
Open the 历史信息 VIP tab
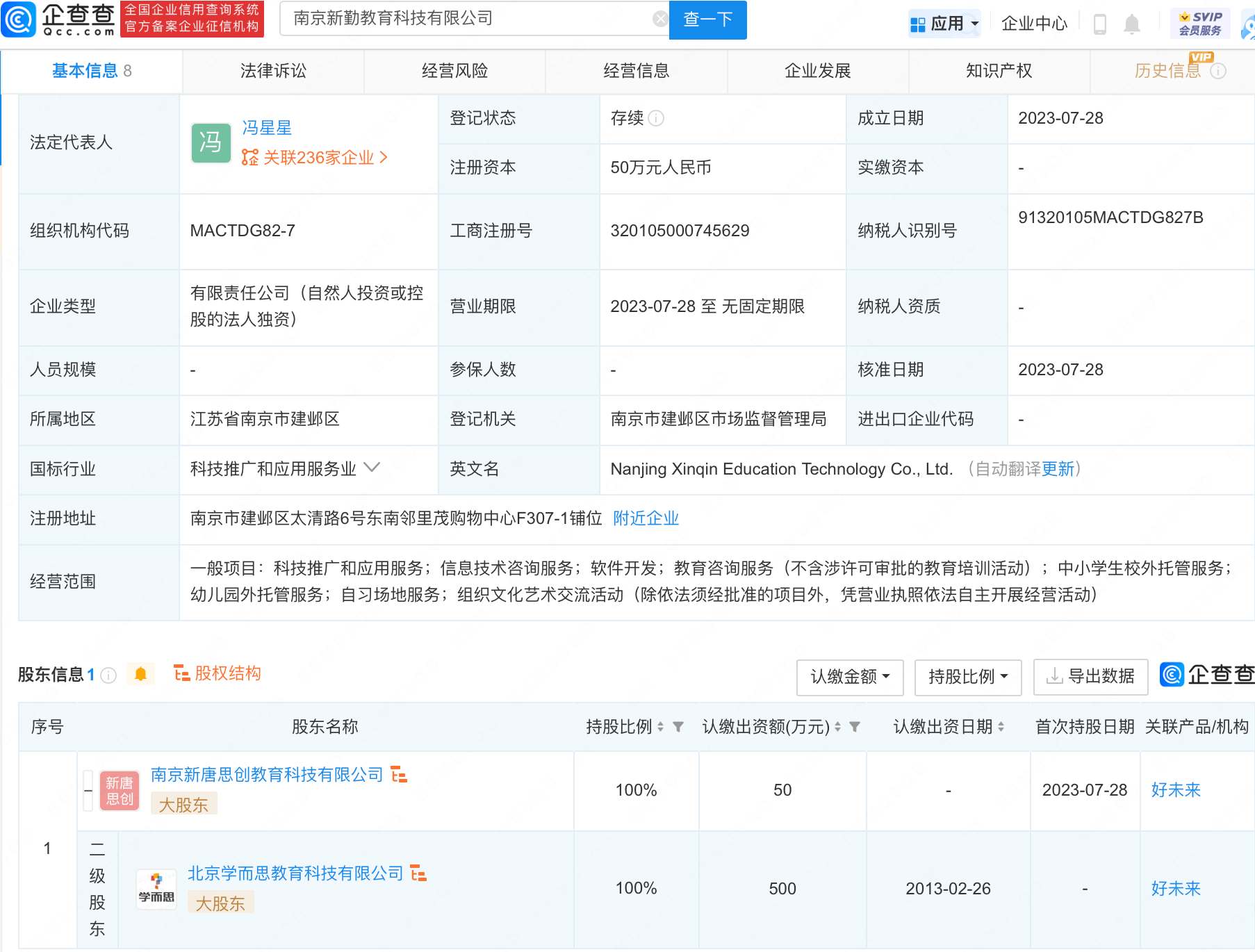click(1167, 71)
